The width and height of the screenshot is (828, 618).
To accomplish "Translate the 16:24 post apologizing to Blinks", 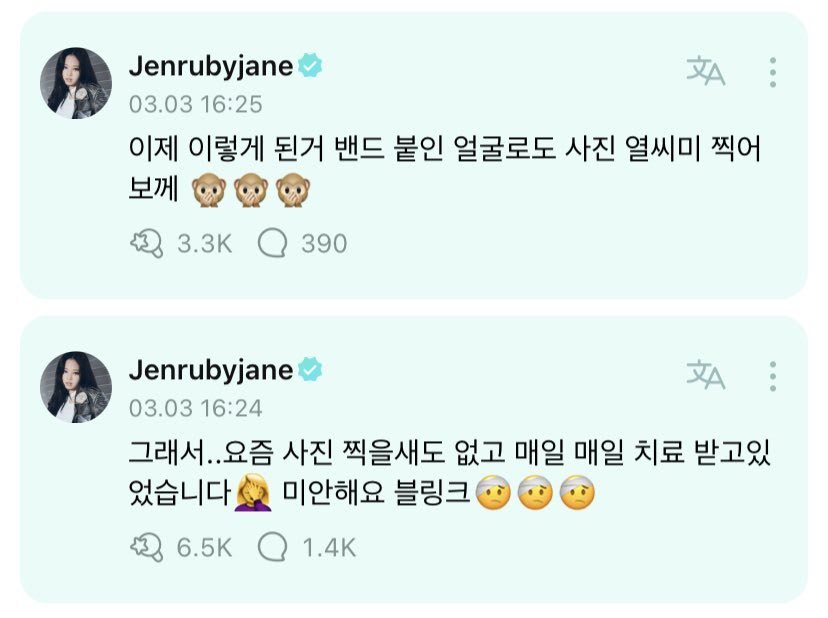I will click(705, 374).
